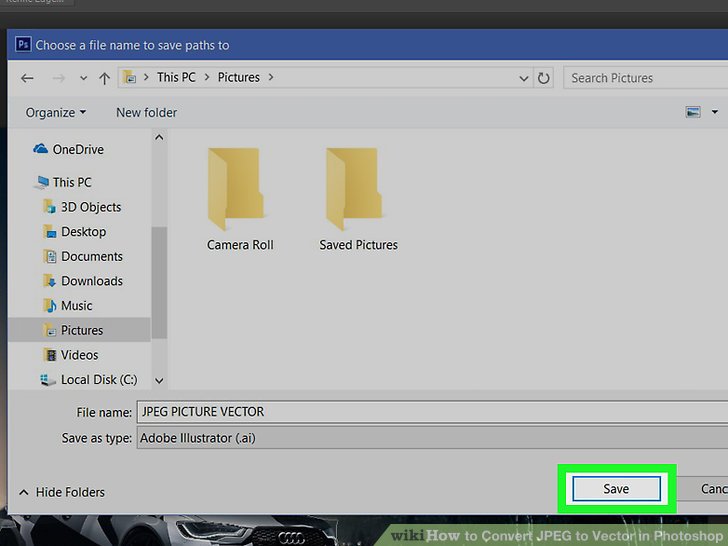The height and width of the screenshot is (546, 728).
Task: Click the Downloads arrow folder icon
Action: point(50,280)
